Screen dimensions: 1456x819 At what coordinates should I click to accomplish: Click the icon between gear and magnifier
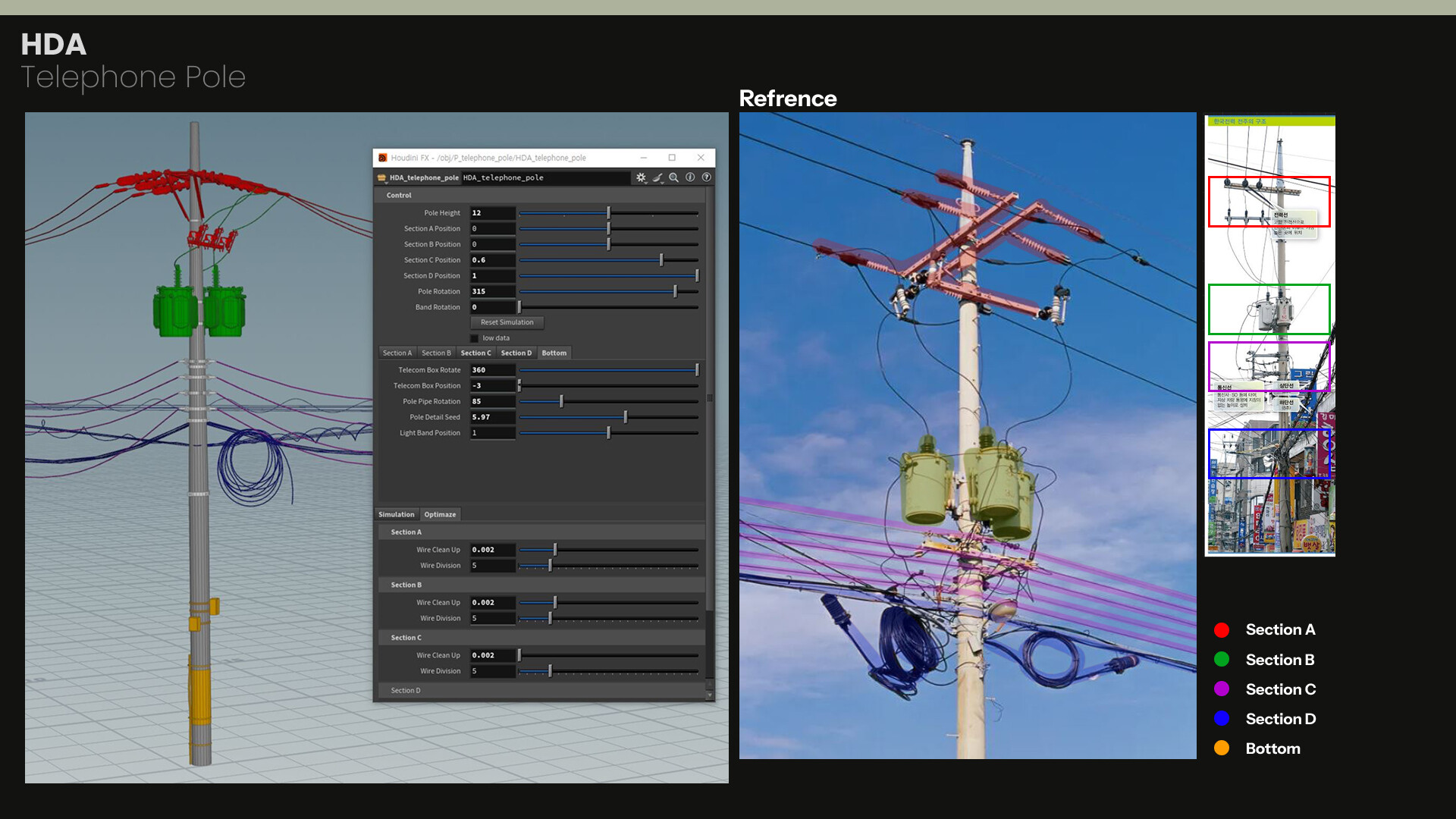pos(657,177)
